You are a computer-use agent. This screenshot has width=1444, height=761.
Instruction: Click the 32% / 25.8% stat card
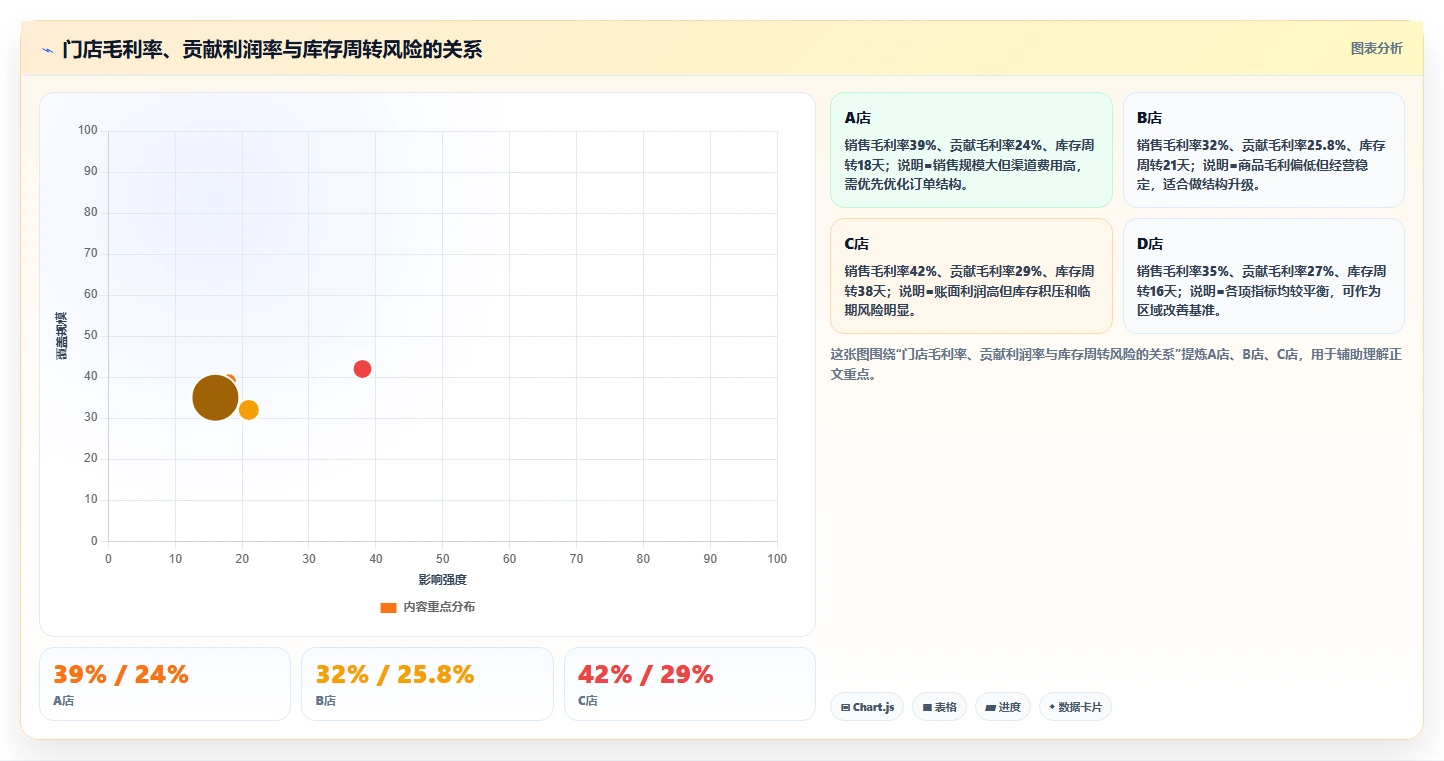click(427, 684)
